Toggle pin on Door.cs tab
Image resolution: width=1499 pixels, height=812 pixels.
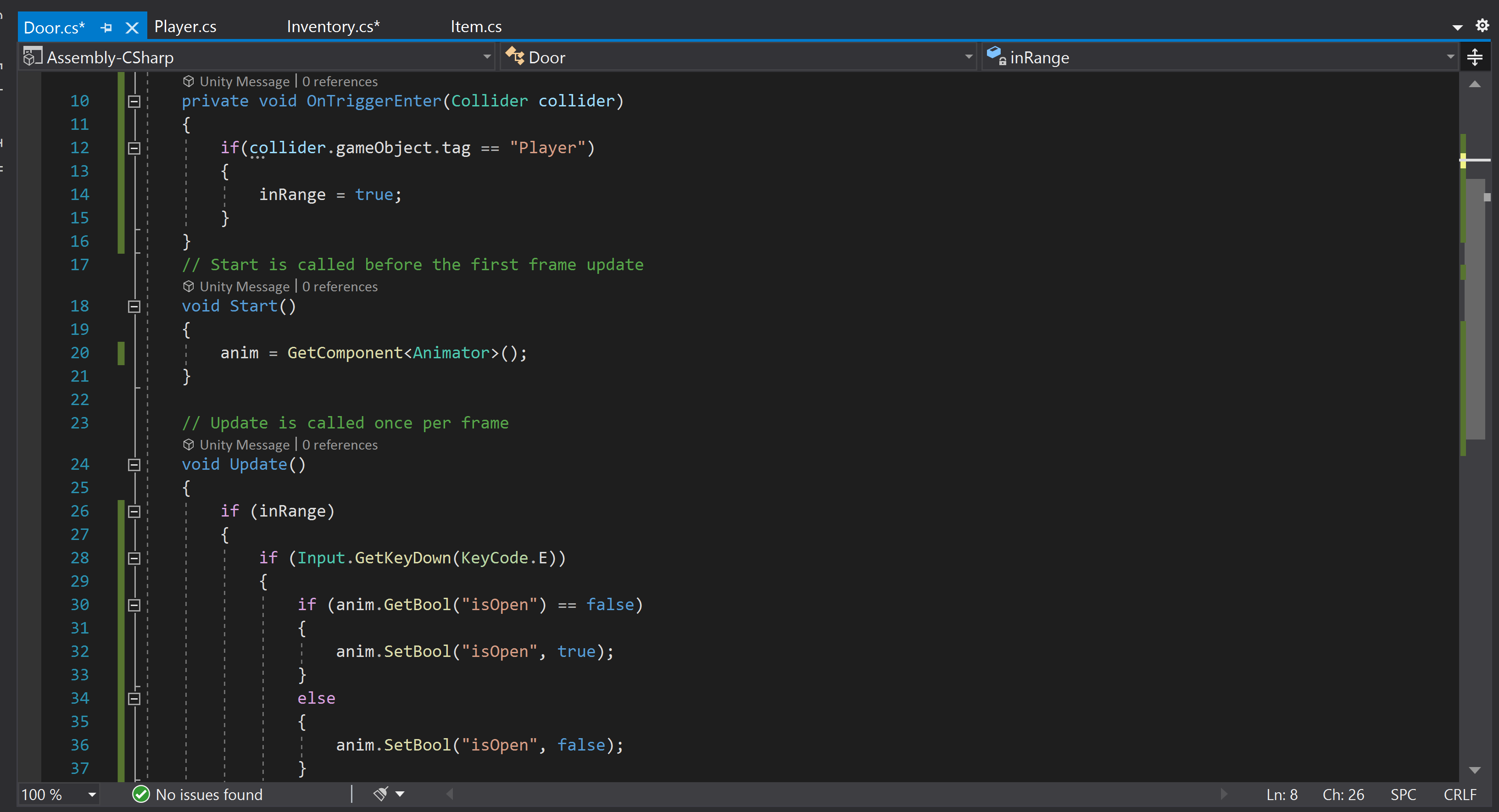(106, 28)
